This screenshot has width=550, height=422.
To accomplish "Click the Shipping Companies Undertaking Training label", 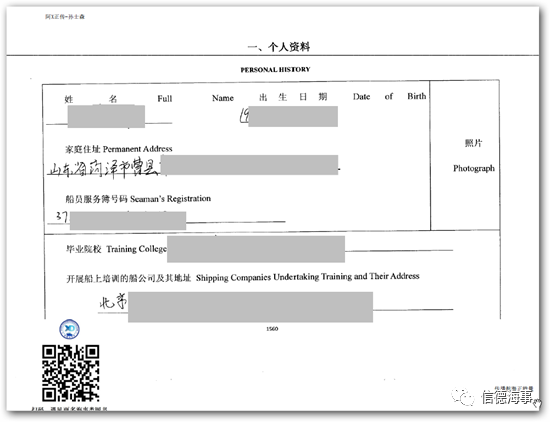I will (243, 277).
